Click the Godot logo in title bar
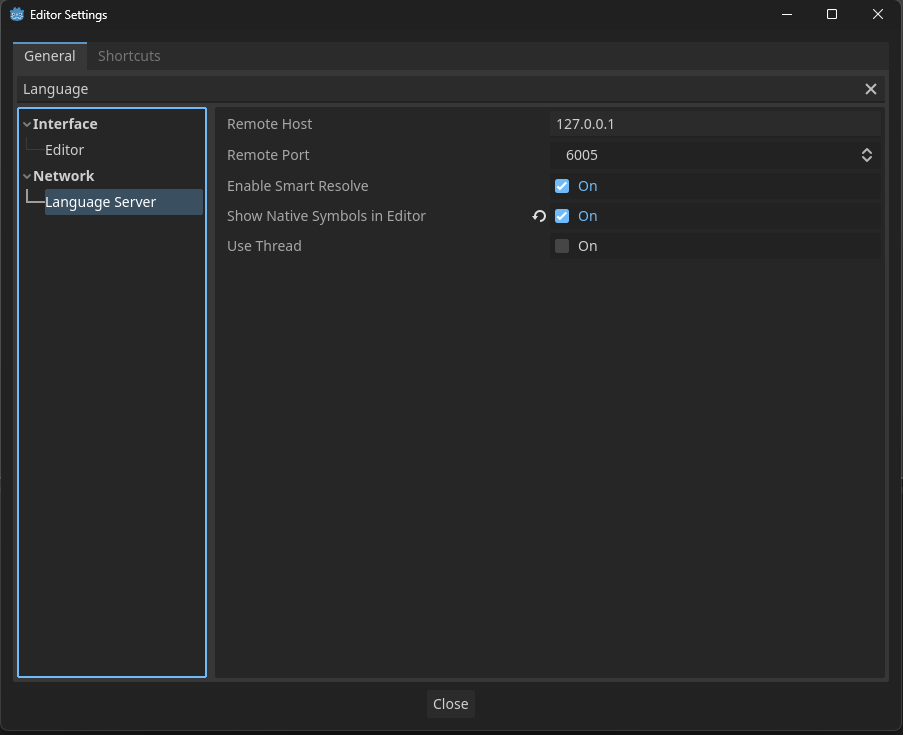903x735 pixels. pos(17,15)
